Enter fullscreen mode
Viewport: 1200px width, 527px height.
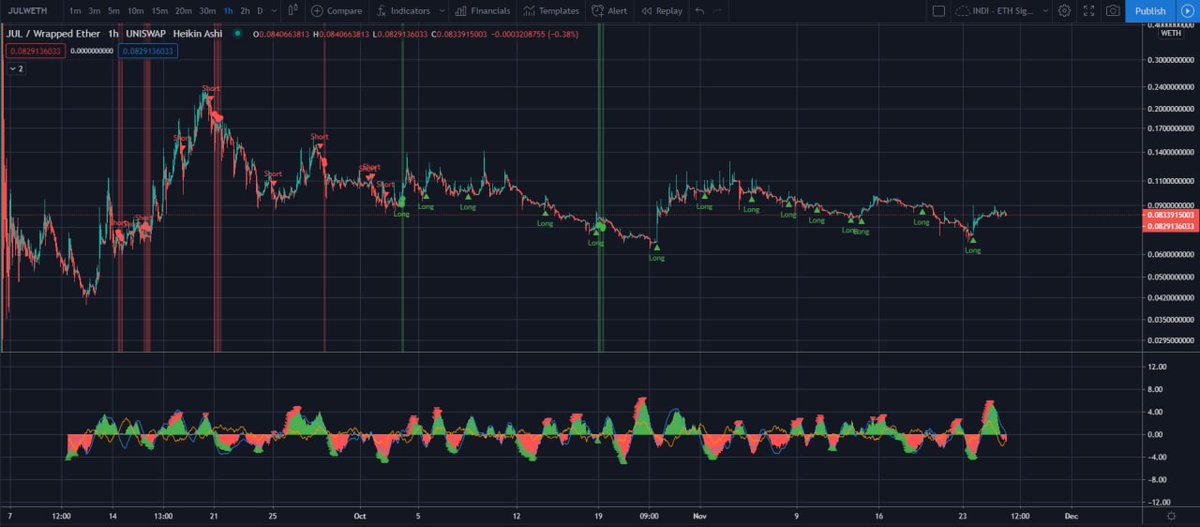[x=1089, y=11]
